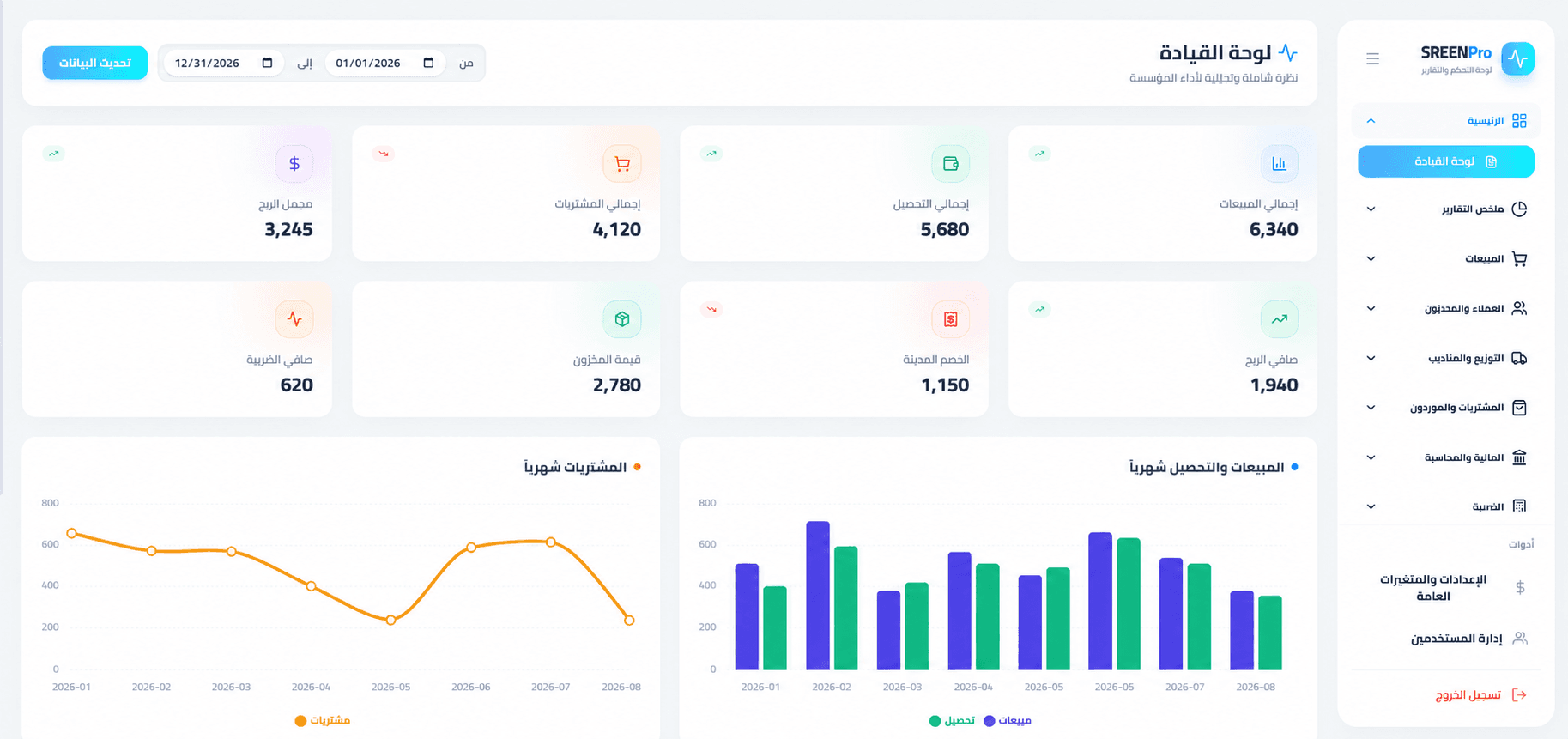Click the 2,780 value on قيمة المخزون
Image resolution: width=1568 pixels, height=739 pixels.
pyautogui.click(x=617, y=385)
